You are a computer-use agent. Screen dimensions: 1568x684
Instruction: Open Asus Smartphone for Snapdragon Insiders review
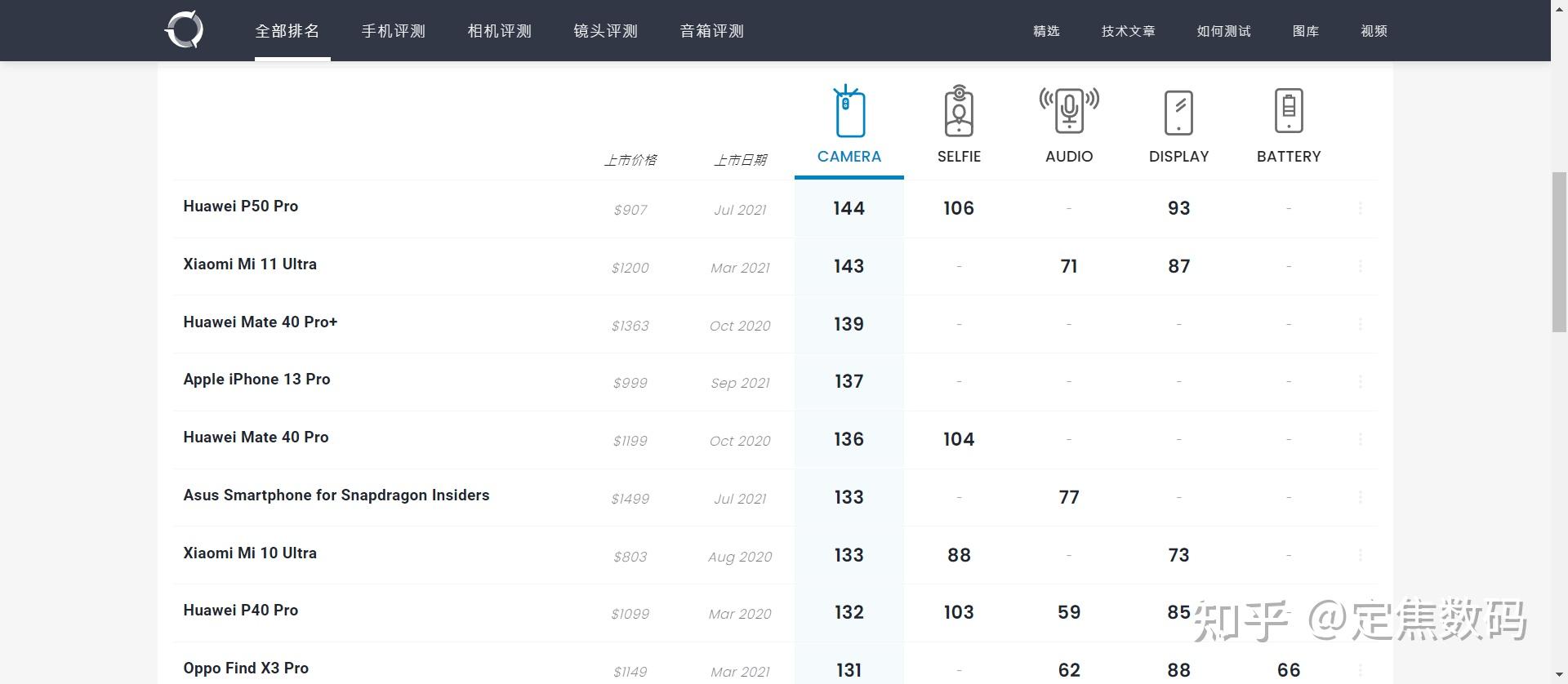[x=336, y=495]
